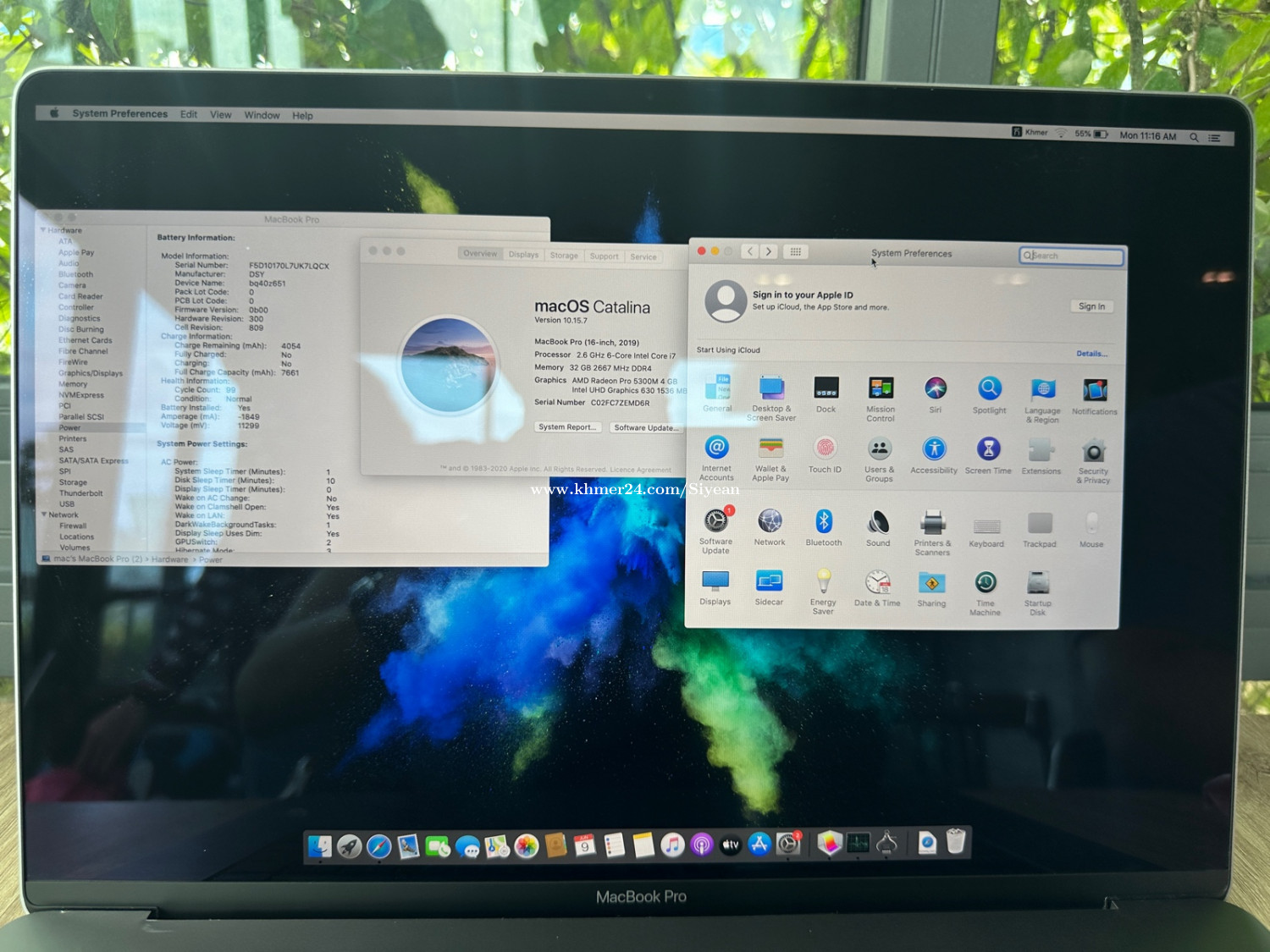The image size is (1270, 952).
Task: Click the System Report... button
Action: pos(568,427)
